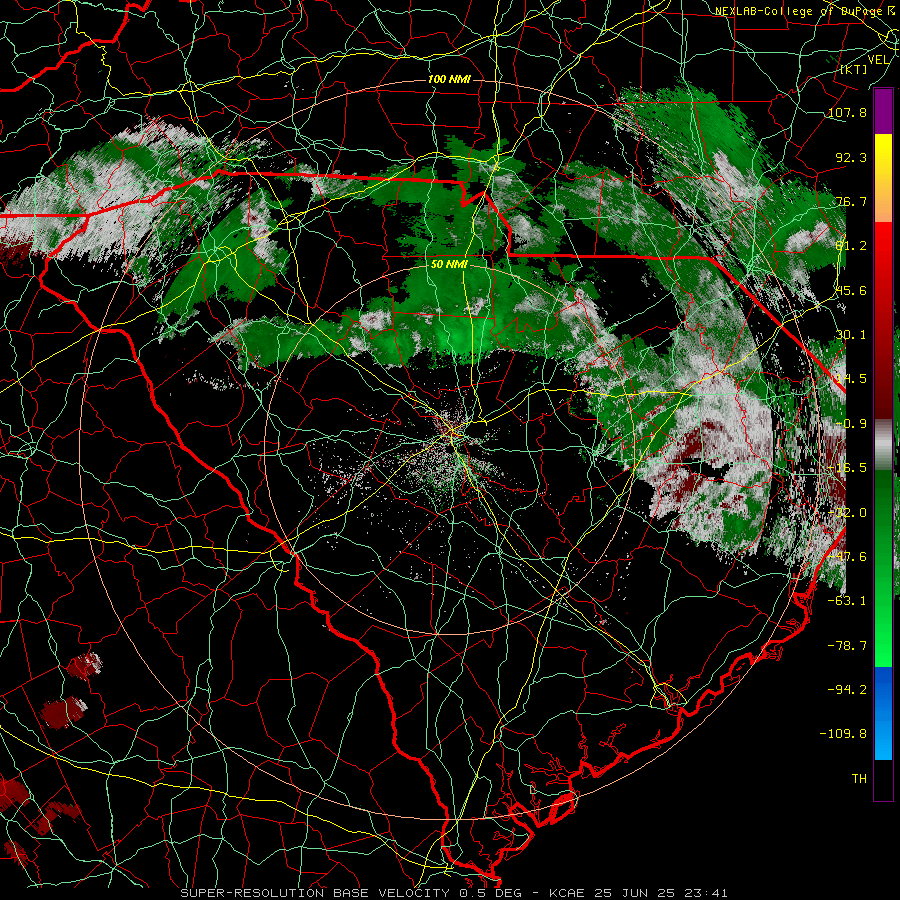Click the -16.5 velocity legend value
The width and height of the screenshot is (900, 900).
point(847,468)
